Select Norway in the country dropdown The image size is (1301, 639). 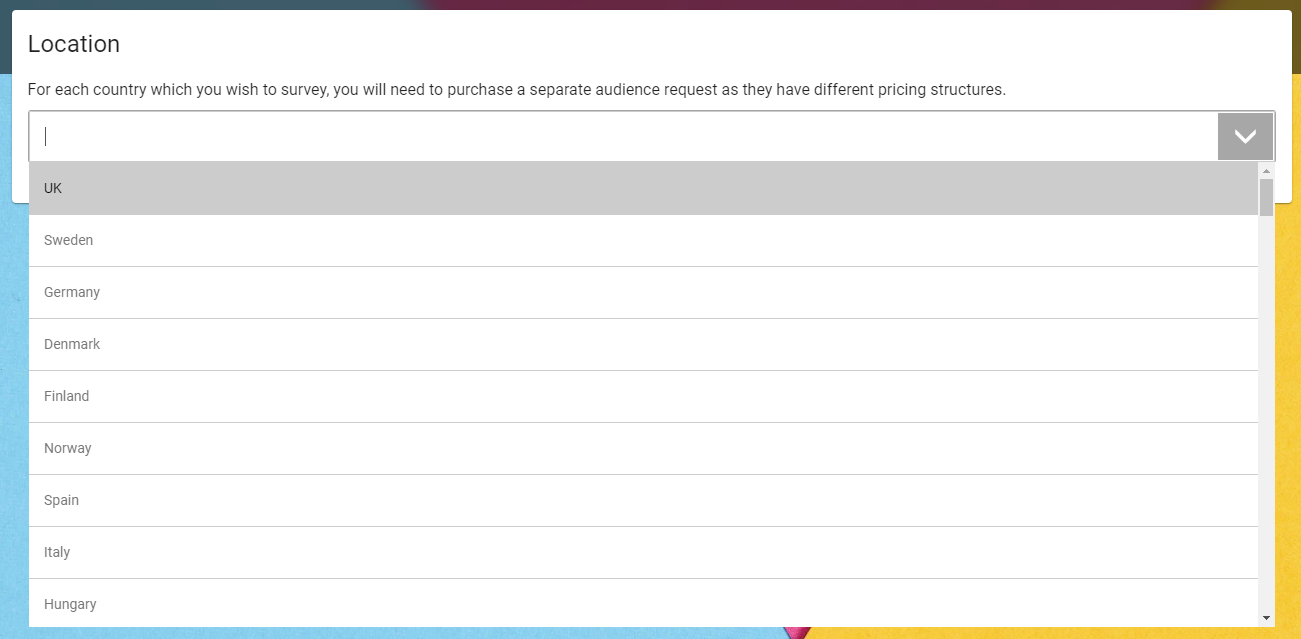(643, 448)
